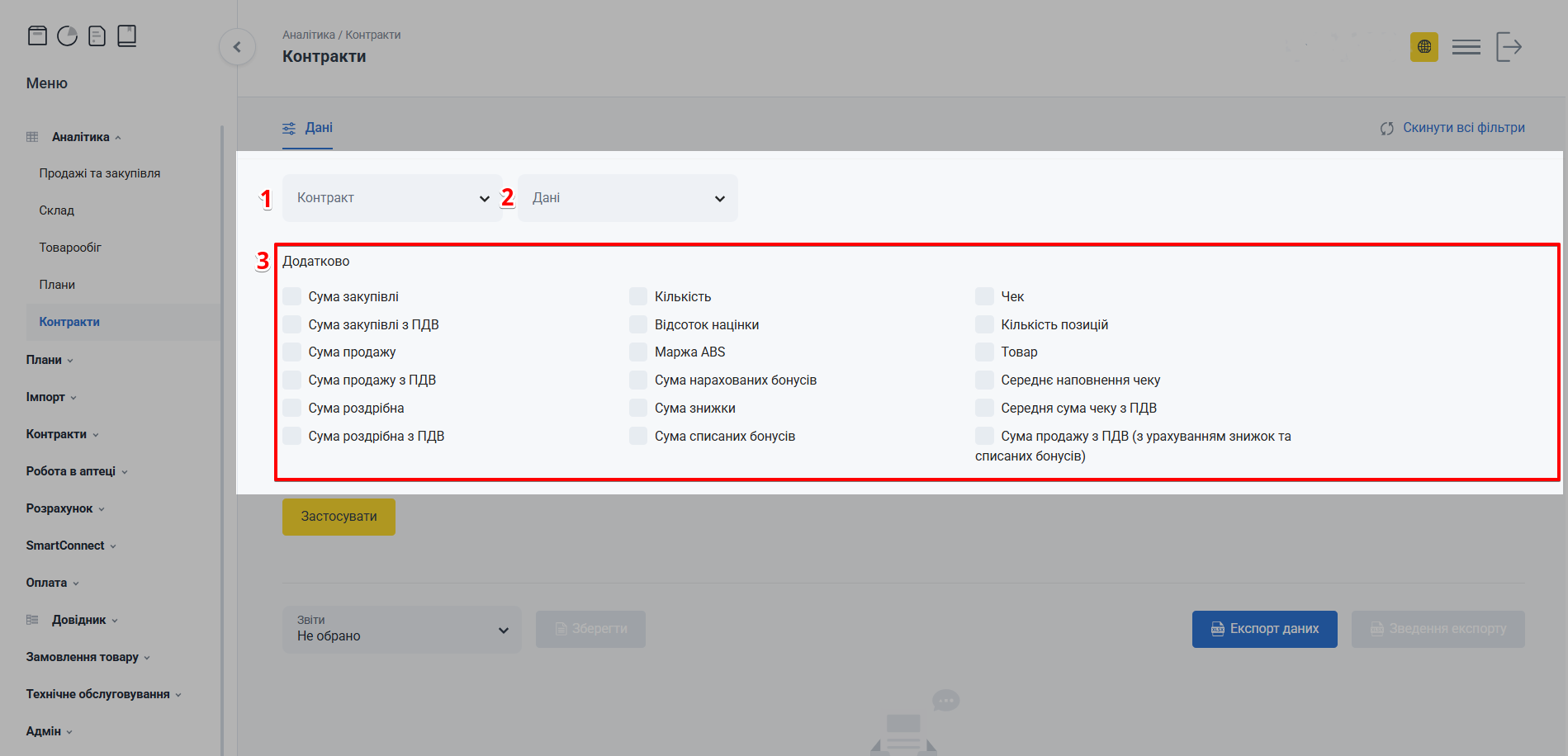Tick the Середнє наповнення чеку checkbox
Viewport: 1568px width, 756px height.
[x=984, y=380]
